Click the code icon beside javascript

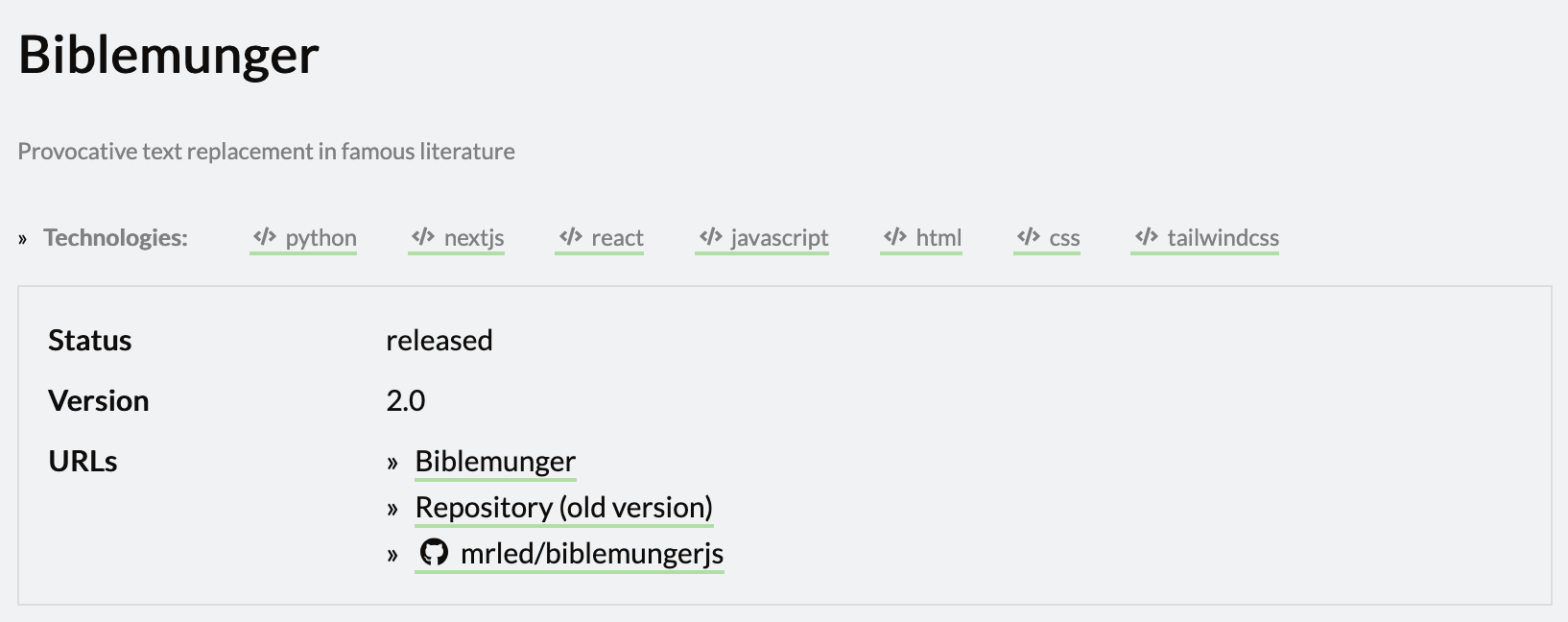click(710, 237)
